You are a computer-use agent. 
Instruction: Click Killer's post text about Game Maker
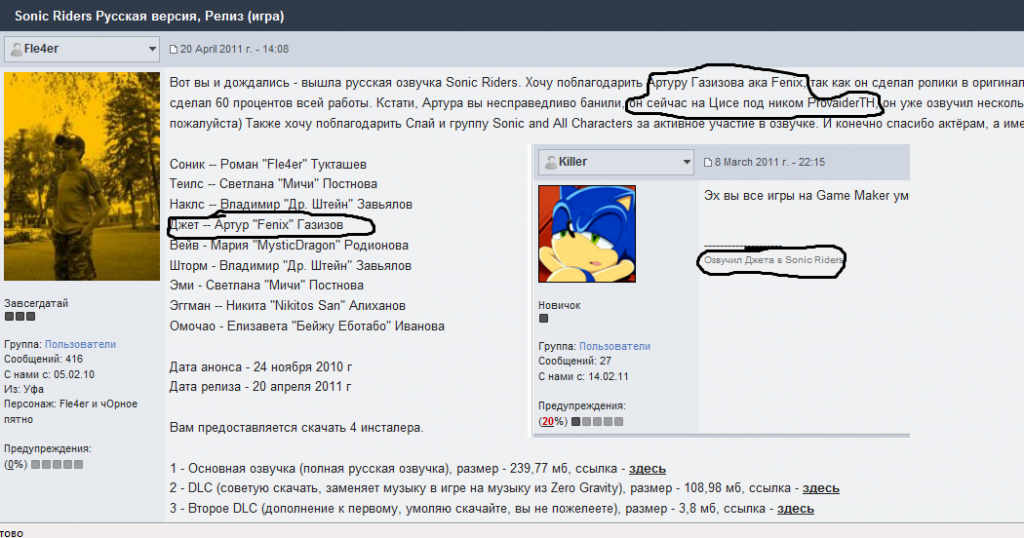click(x=806, y=195)
